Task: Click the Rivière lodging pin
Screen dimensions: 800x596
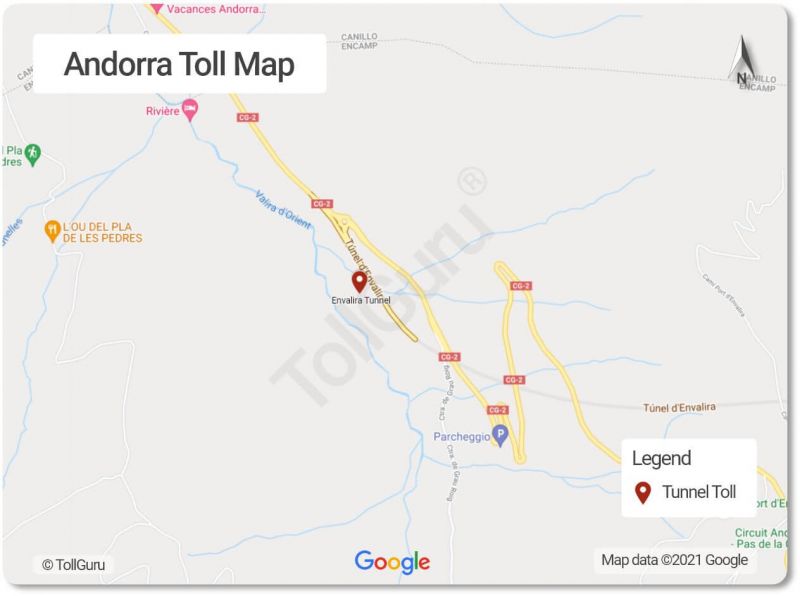Action: click(x=190, y=110)
